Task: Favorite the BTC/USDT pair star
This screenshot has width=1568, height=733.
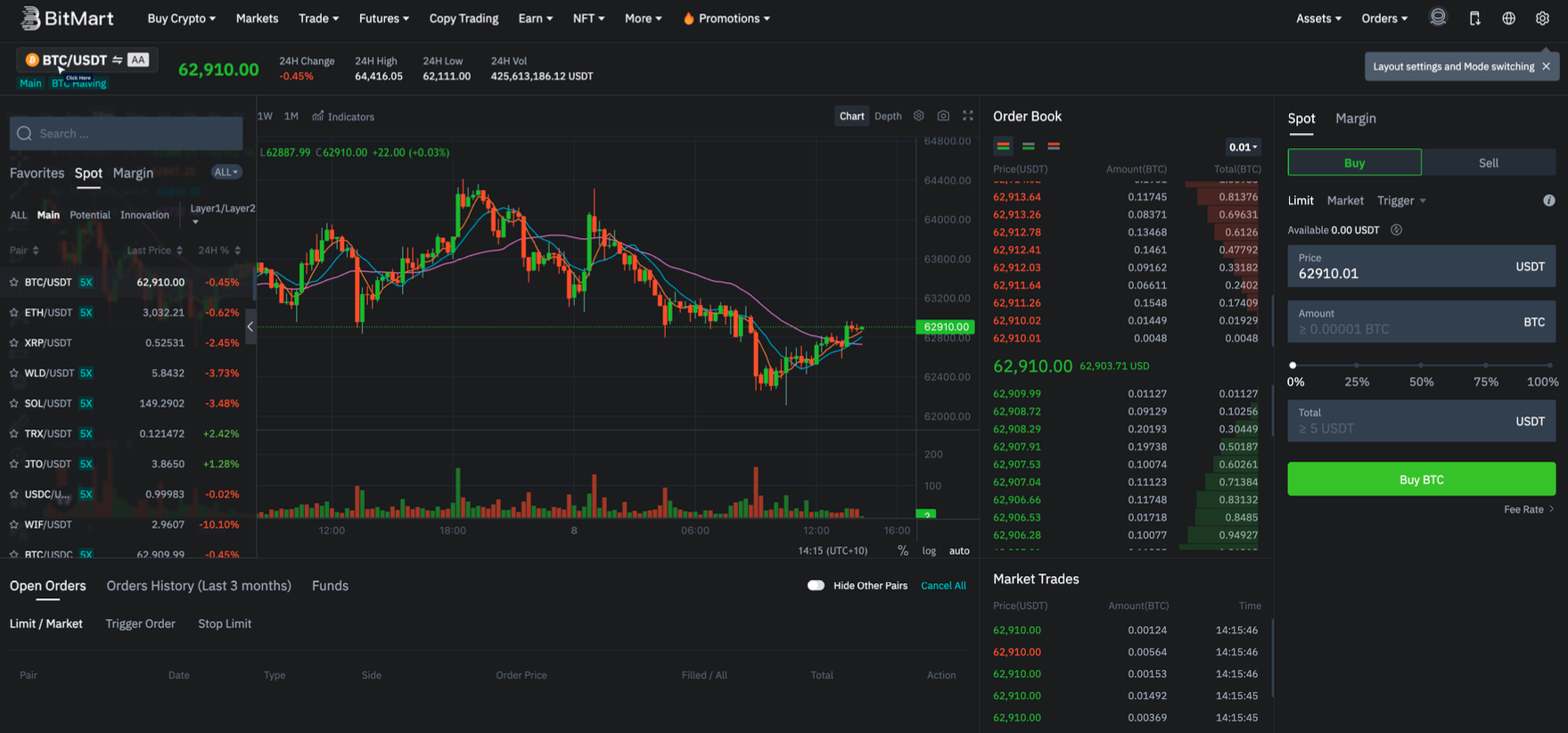Action: tap(14, 282)
